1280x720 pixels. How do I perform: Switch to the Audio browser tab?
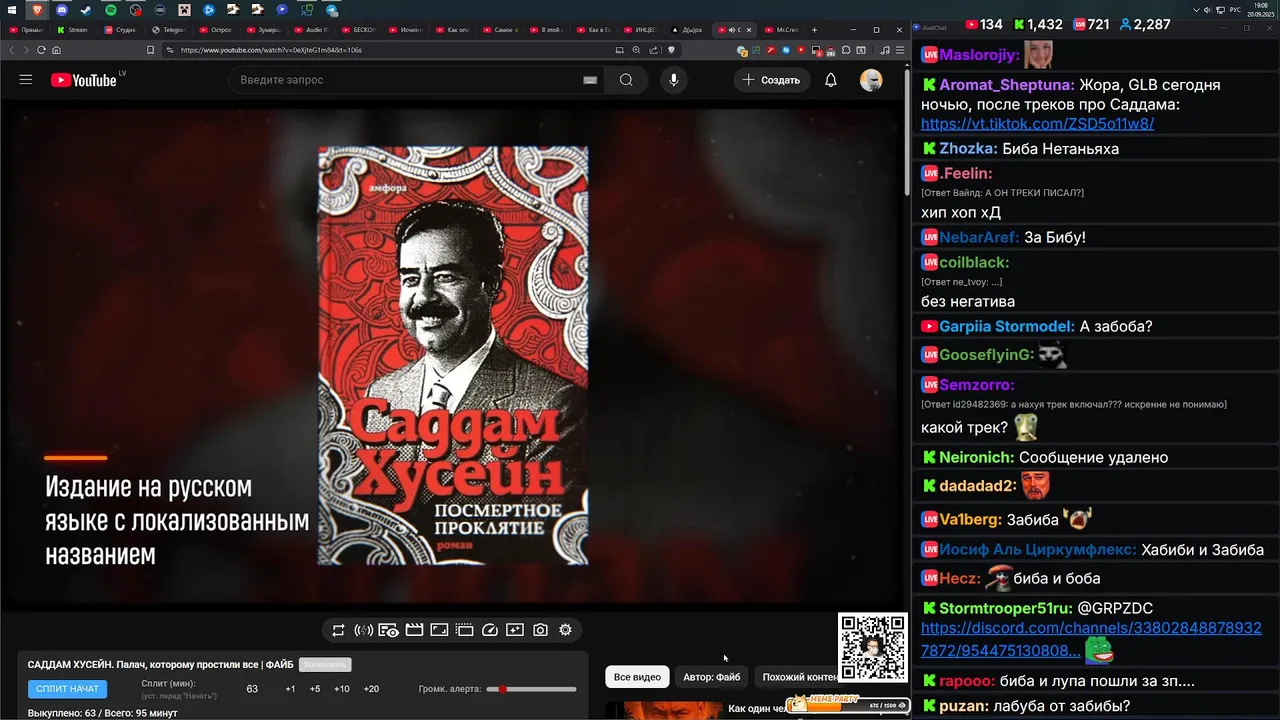click(313, 30)
